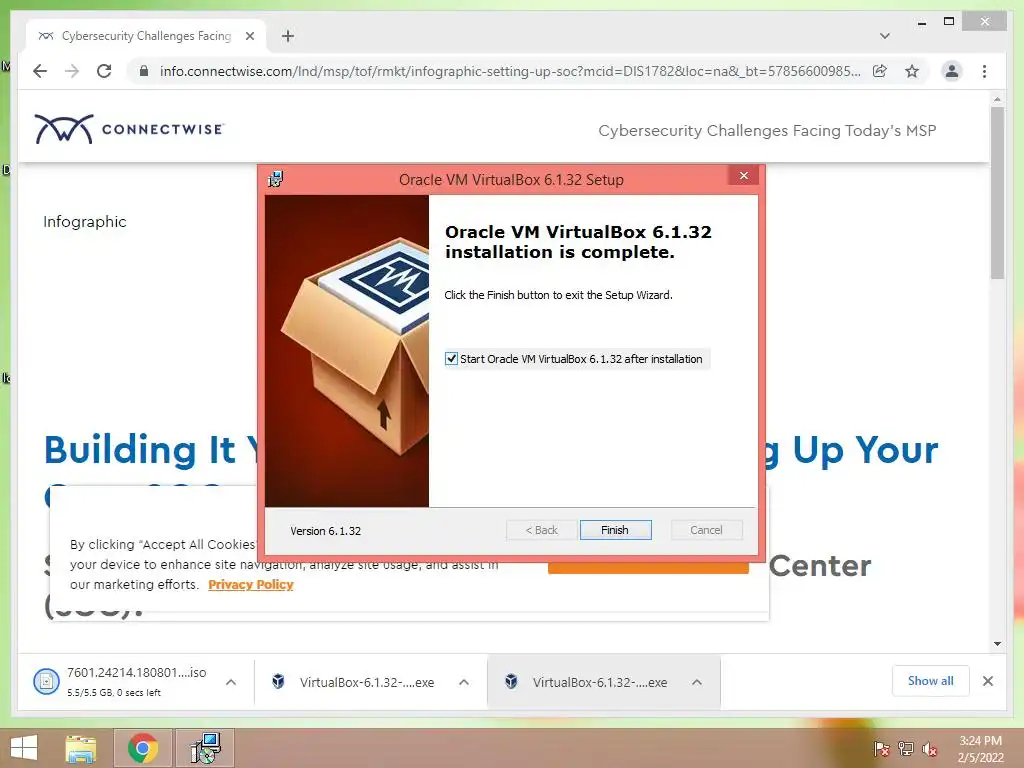Bookmark this page with the star icon

click(912, 71)
